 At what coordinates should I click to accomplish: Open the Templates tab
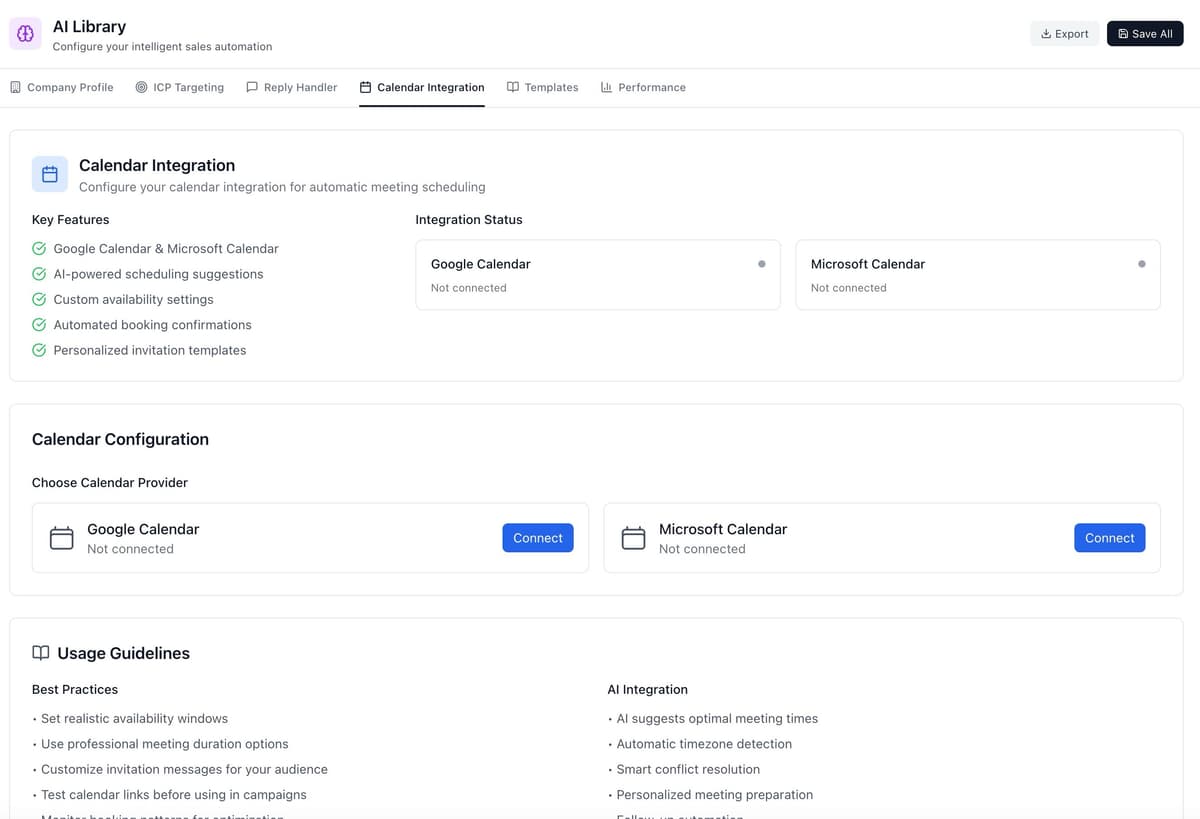(543, 88)
